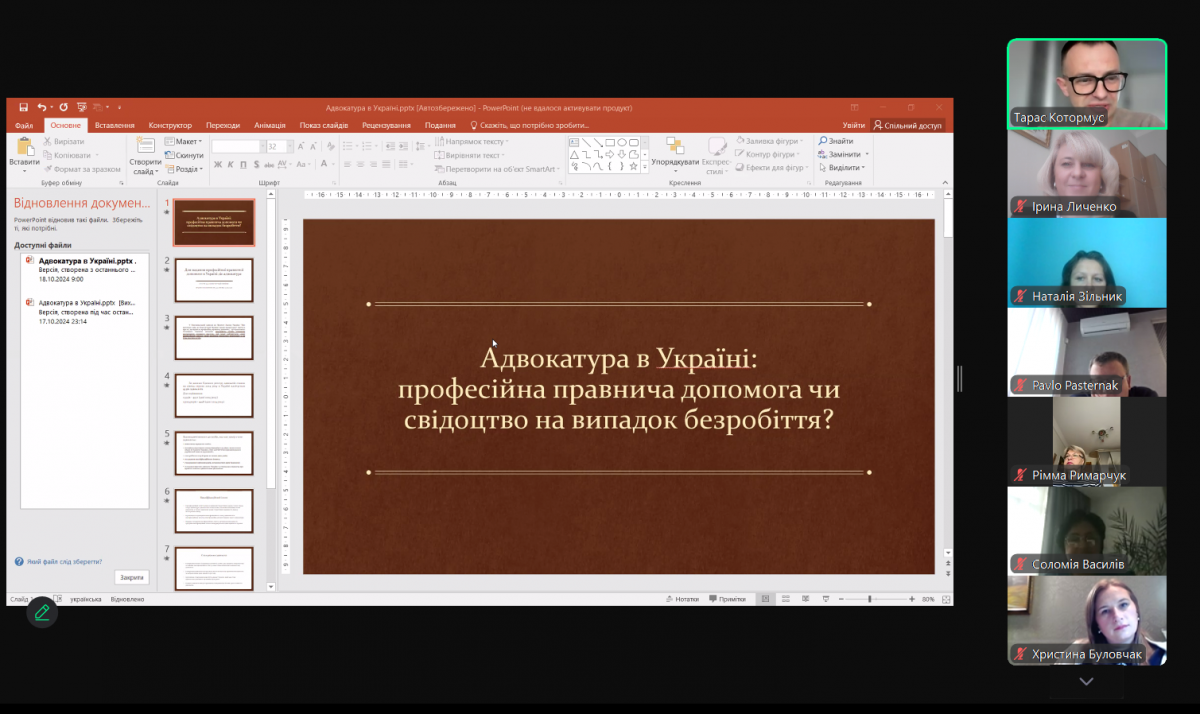Toggle the Нотатки pane in status bar
The image size is (1200, 714).
pyautogui.click(x=685, y=598)
